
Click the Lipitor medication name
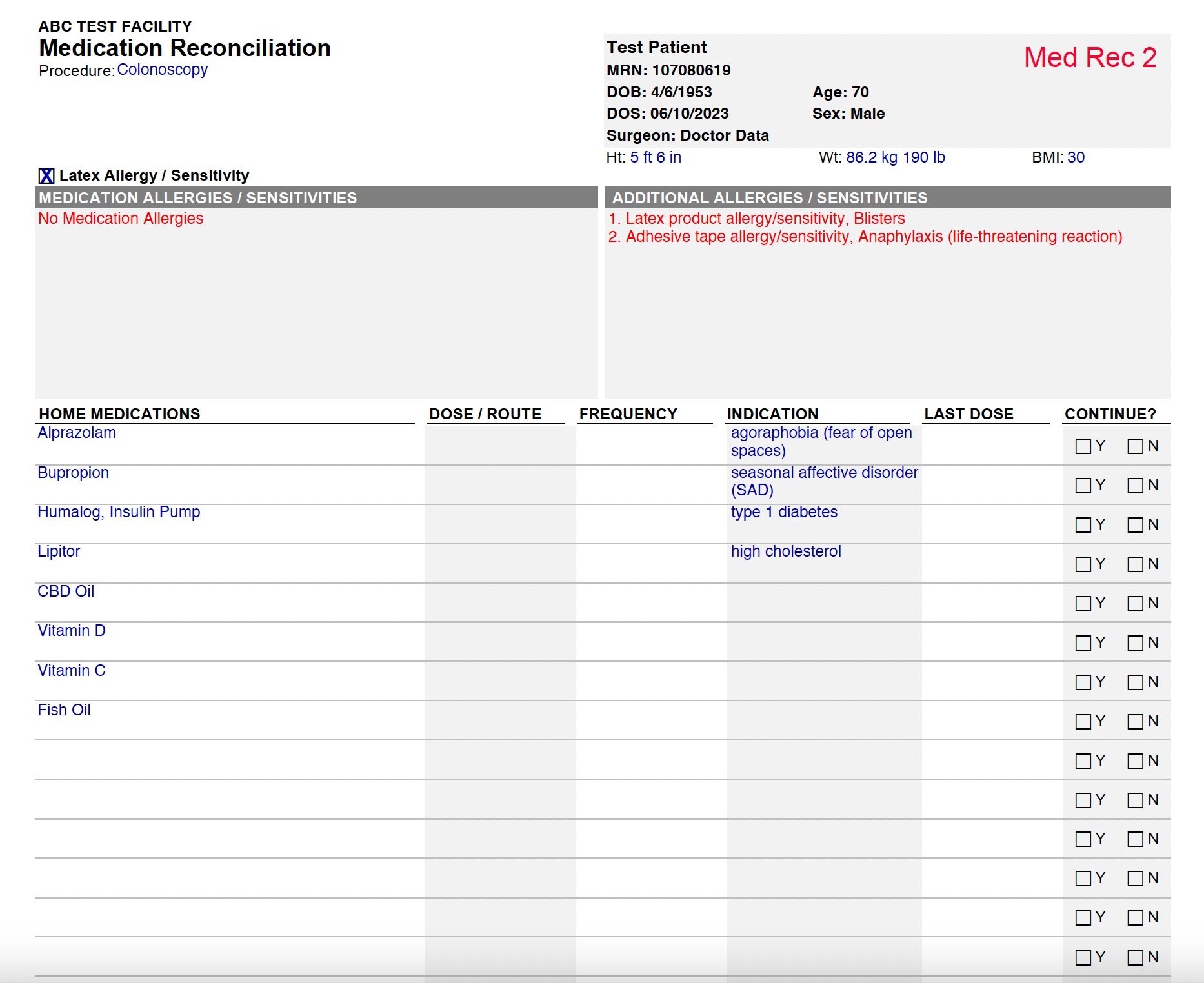point(59,551)
